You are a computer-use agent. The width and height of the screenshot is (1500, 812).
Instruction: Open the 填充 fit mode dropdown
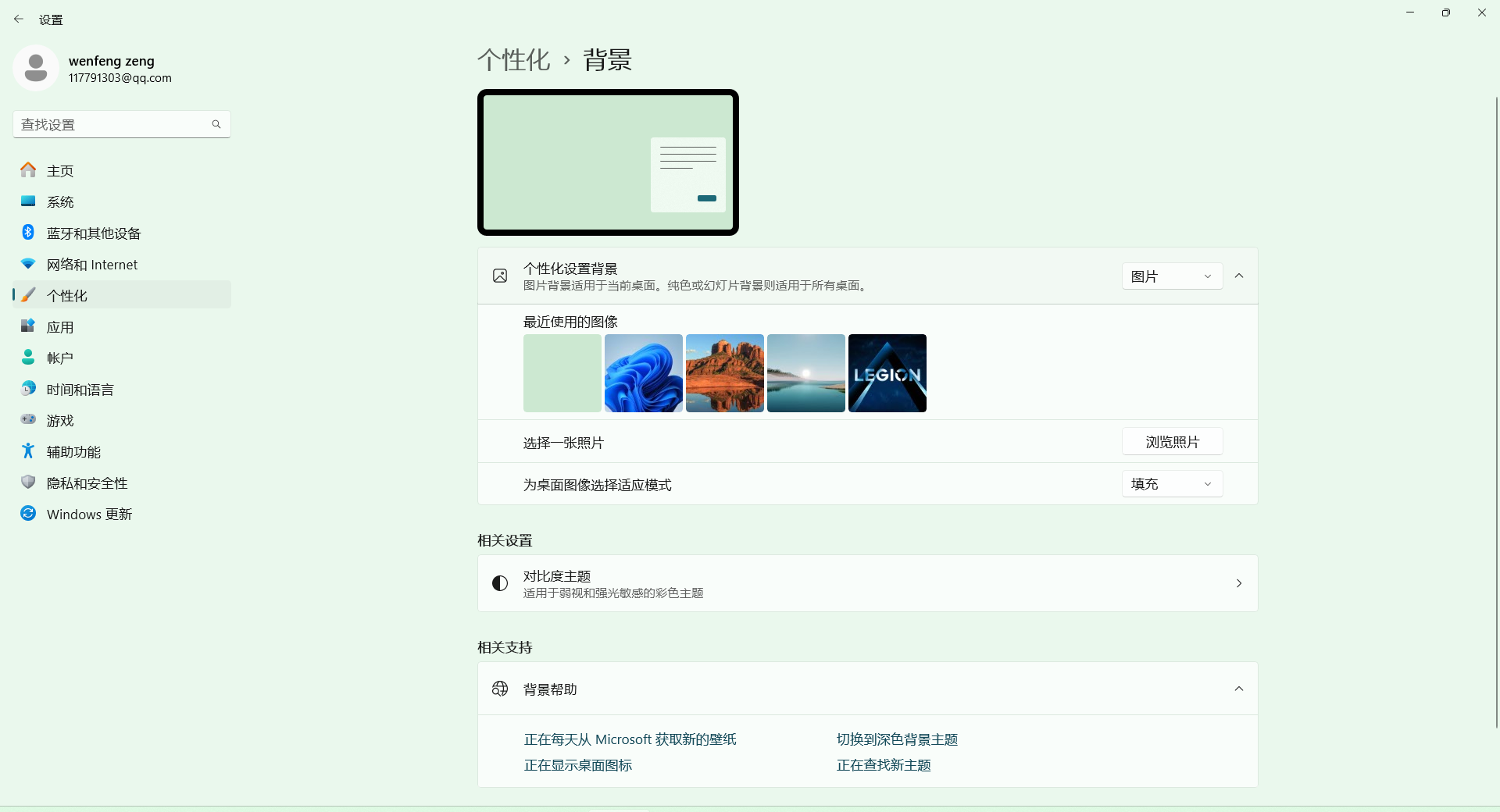click(1172, 484)
